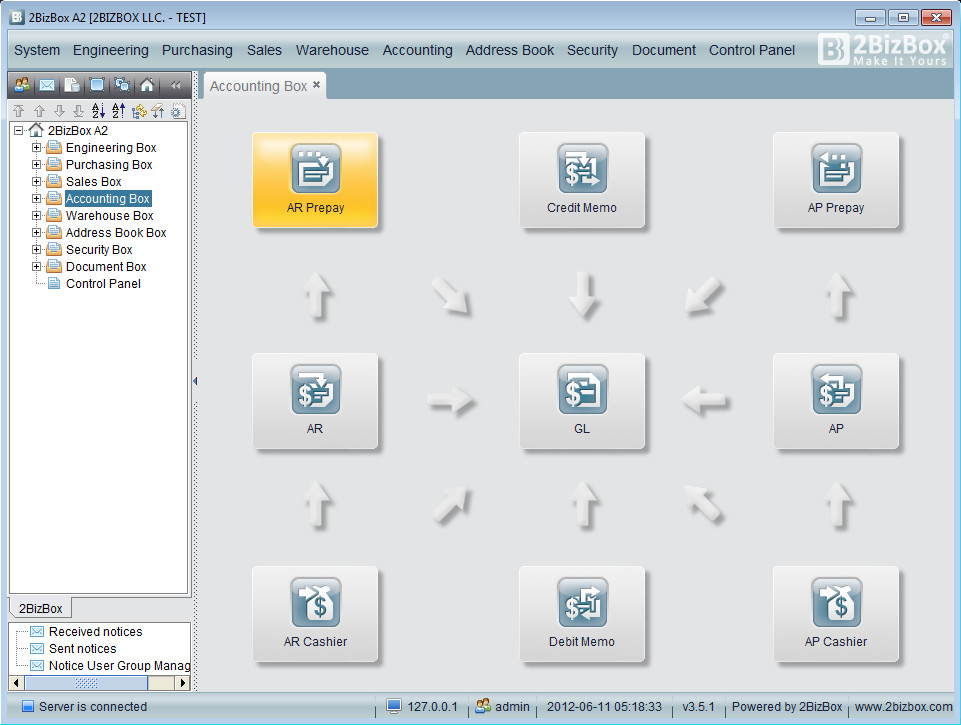961x725 pixels.
Task: Open the envelope mail icon in sidebar toolbar
Action: click(47, 85)
